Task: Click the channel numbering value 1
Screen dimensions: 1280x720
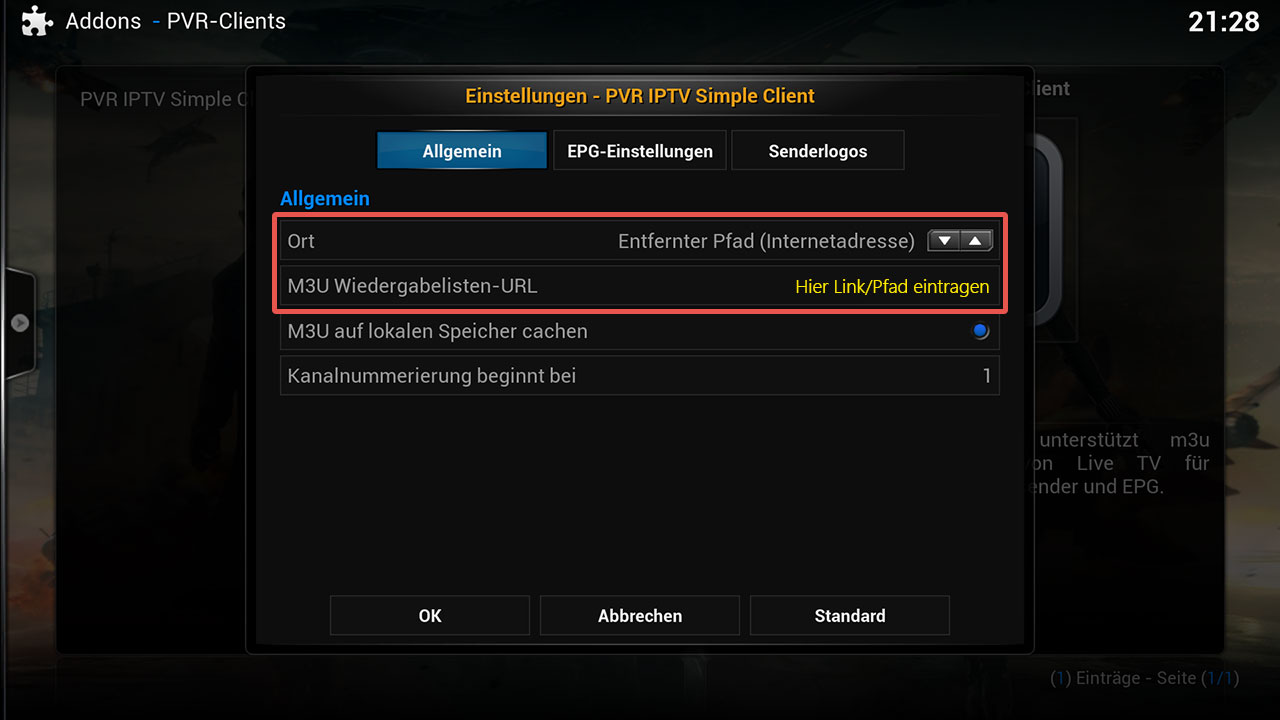Action: (x=986, y=377)
